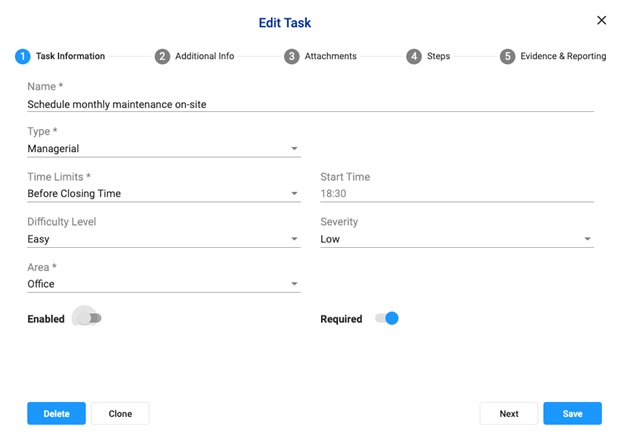Screen dimensions: 624x441
Task: Switch to the Attachments step
Action: (x=330, y=56)
